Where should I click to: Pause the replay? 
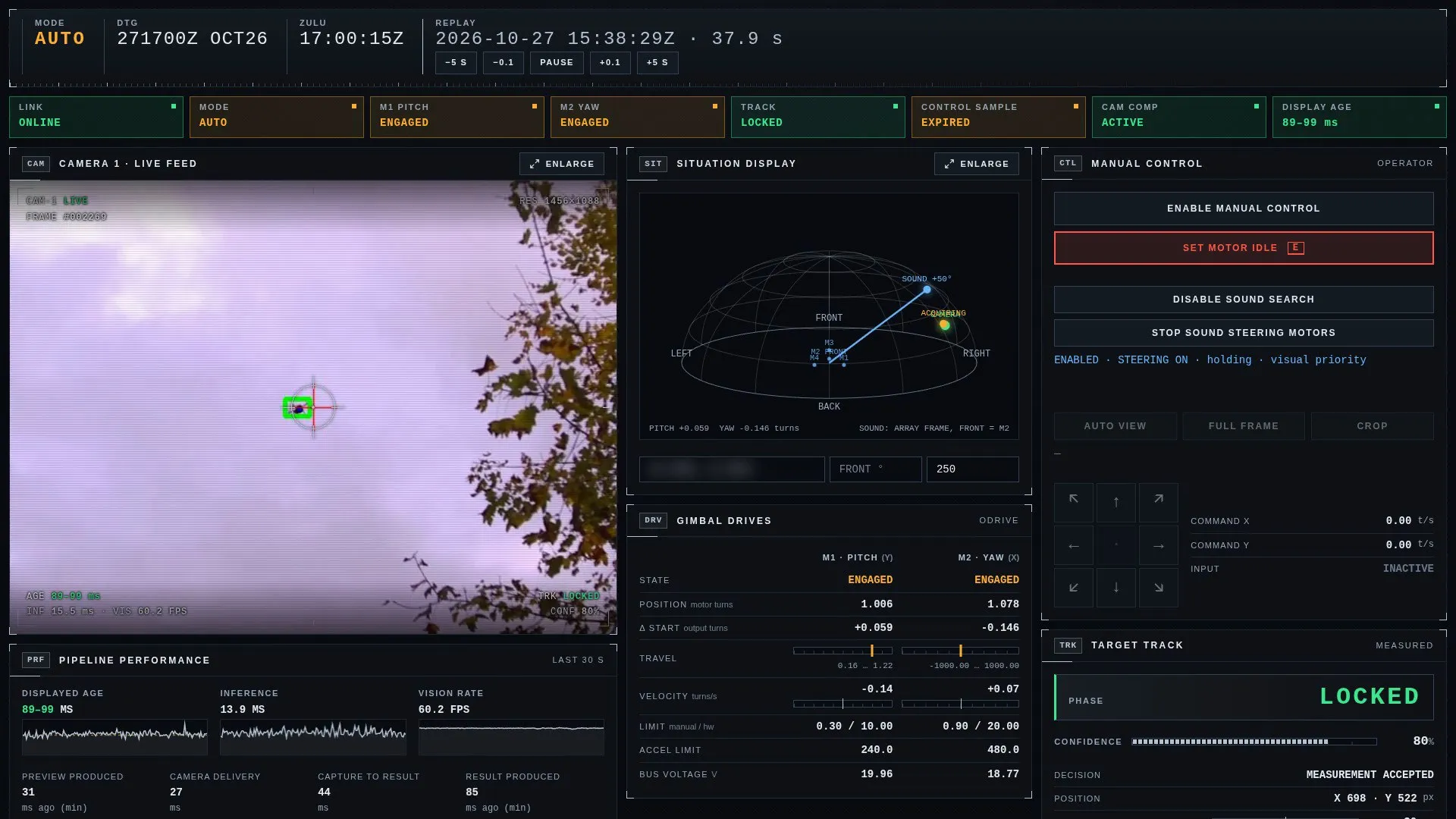pos(557,63)
